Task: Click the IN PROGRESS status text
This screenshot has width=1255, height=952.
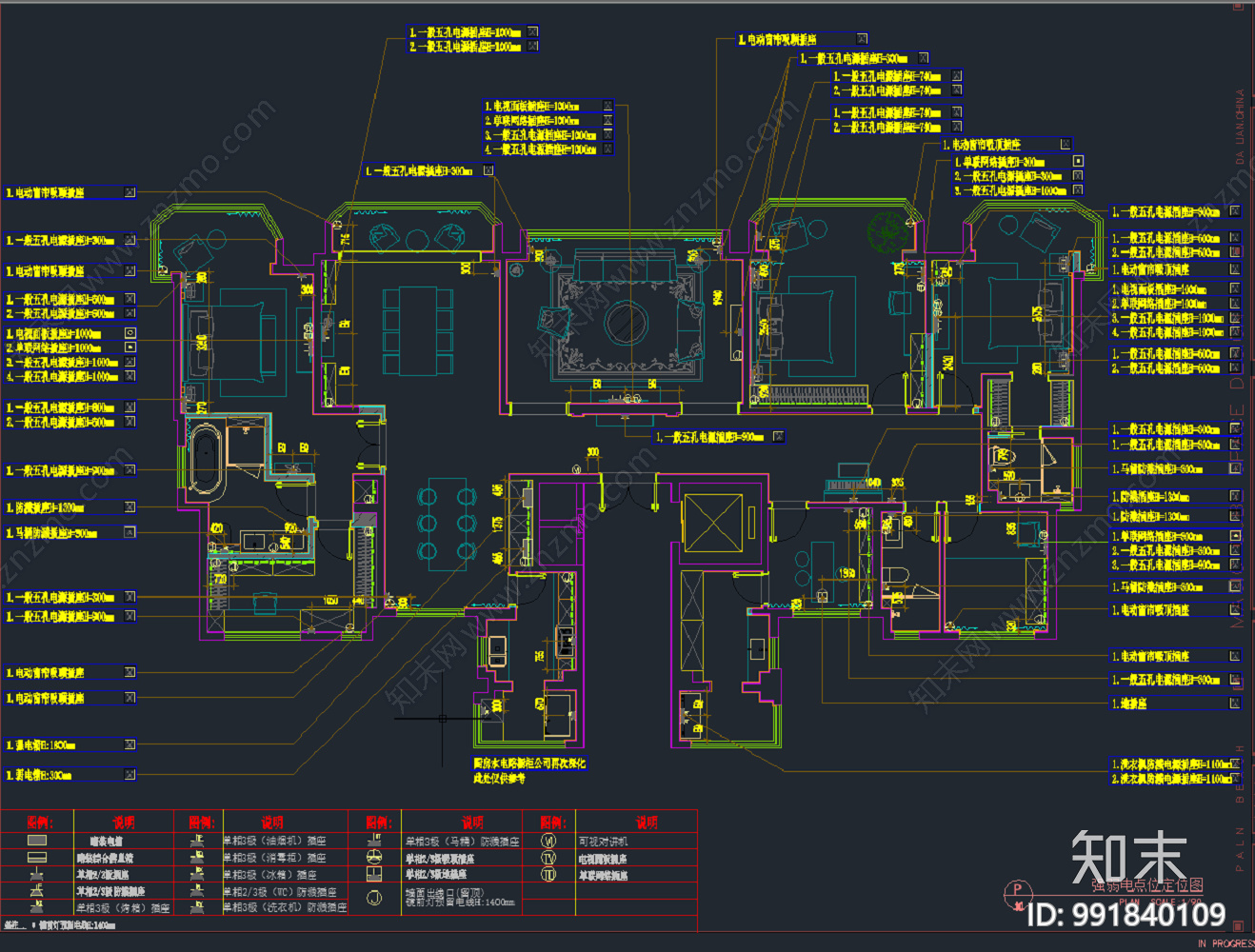Action: pos(1225,943)
